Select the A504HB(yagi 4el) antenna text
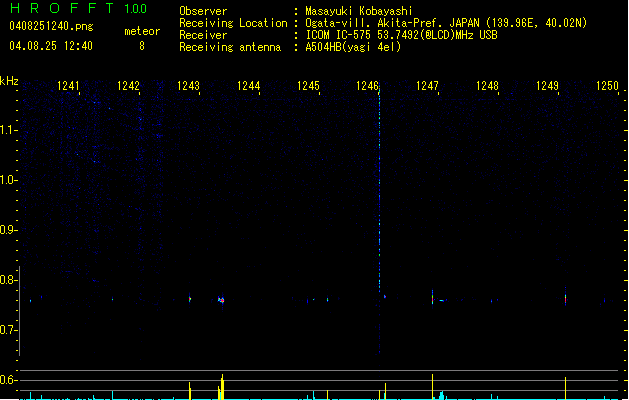 click(353, 47)
